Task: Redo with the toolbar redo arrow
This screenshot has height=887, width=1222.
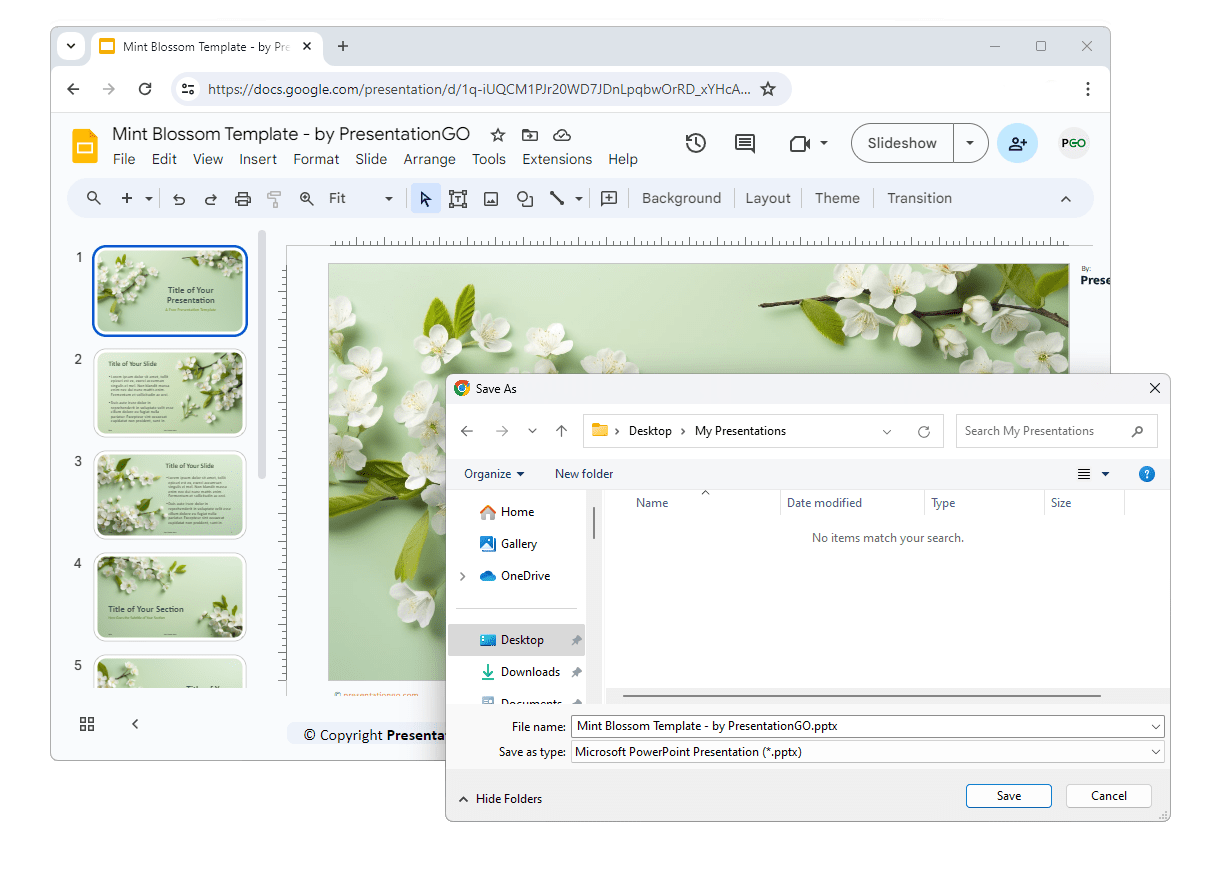Action: (211, 199)
